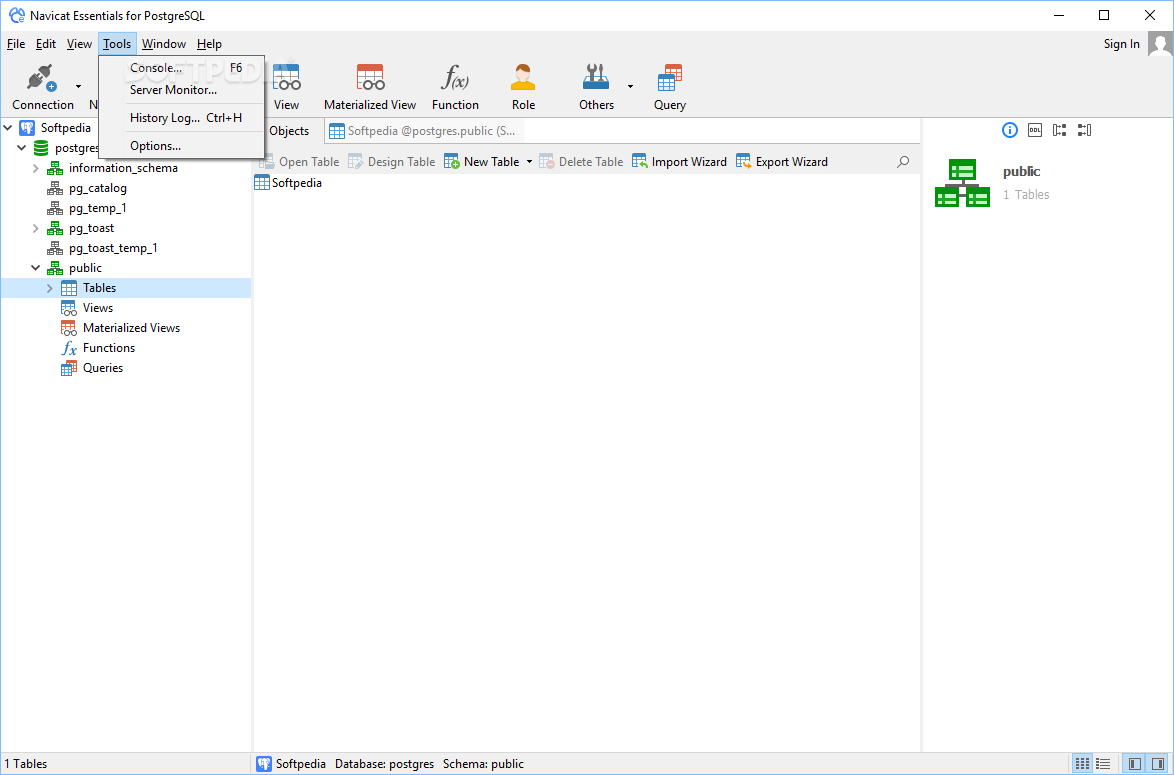Open the Edit menu
Viewport: 1174px width, 775px height.
click(x=46, y=44)
